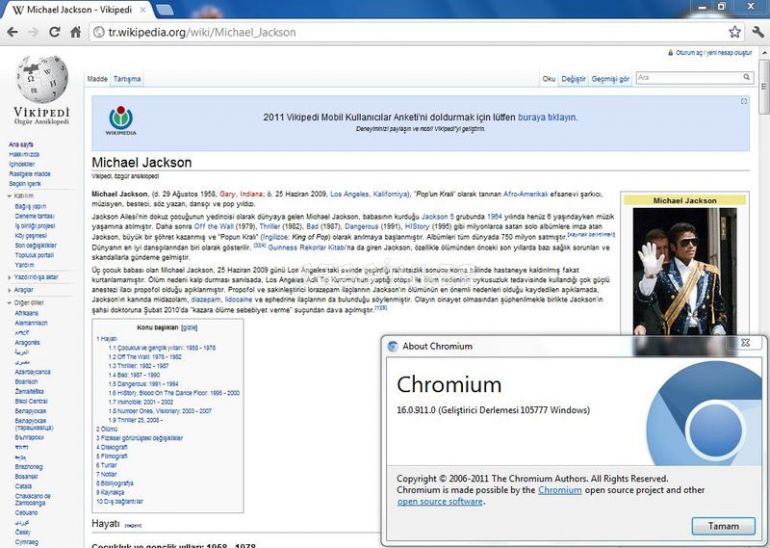Viewport: 770px width, 548px height.
Task: Open the 'Afro-Amerikalı' article link
Action: tap(525, 194)
